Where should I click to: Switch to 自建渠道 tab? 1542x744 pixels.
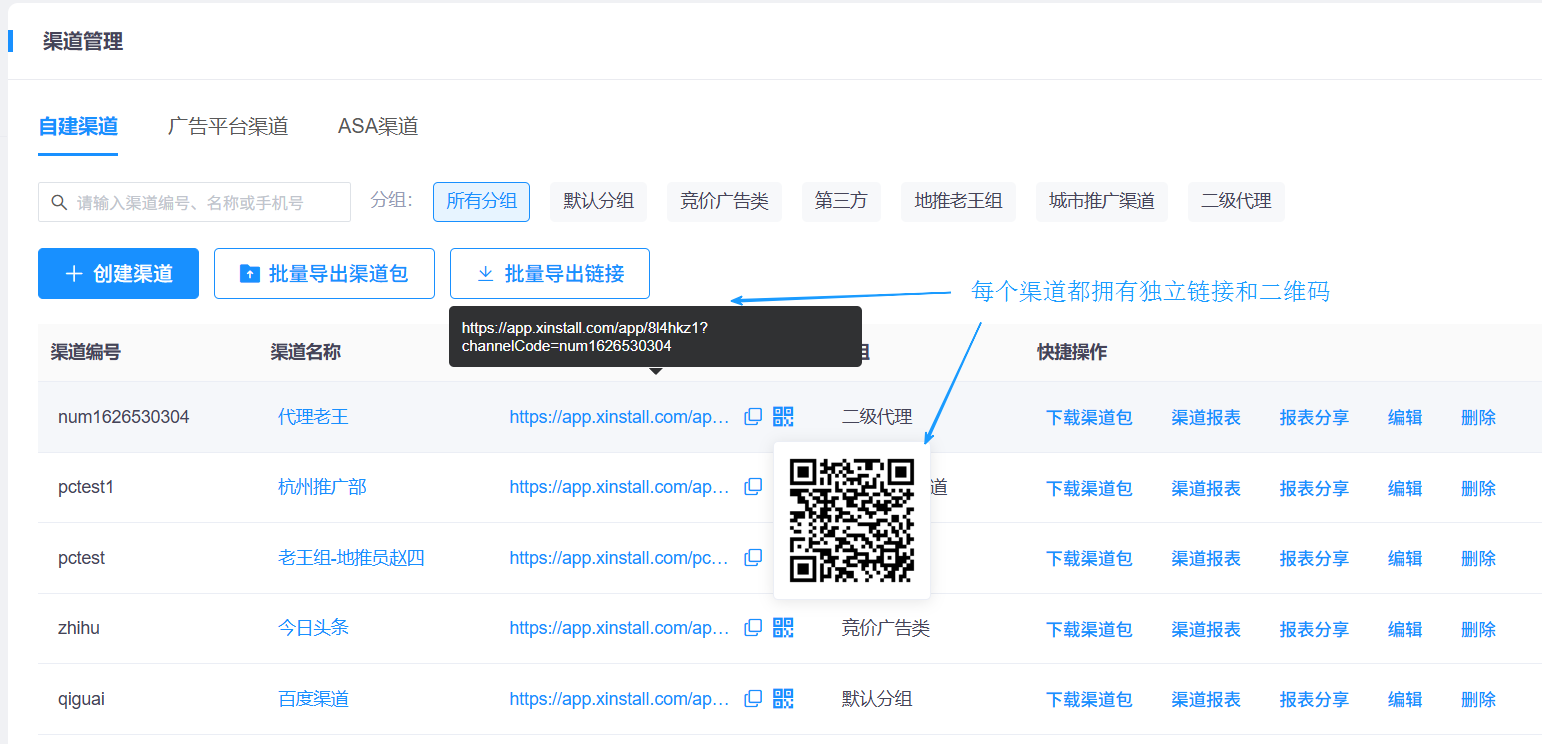(x=78, y=127)
